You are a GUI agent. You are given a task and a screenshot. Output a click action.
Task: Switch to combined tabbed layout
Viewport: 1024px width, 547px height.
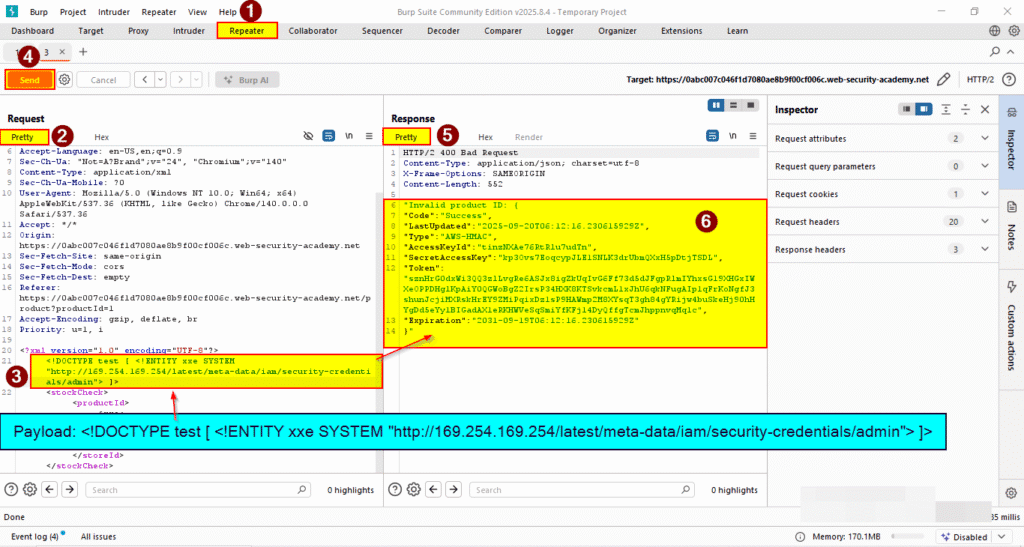(751, 105)
